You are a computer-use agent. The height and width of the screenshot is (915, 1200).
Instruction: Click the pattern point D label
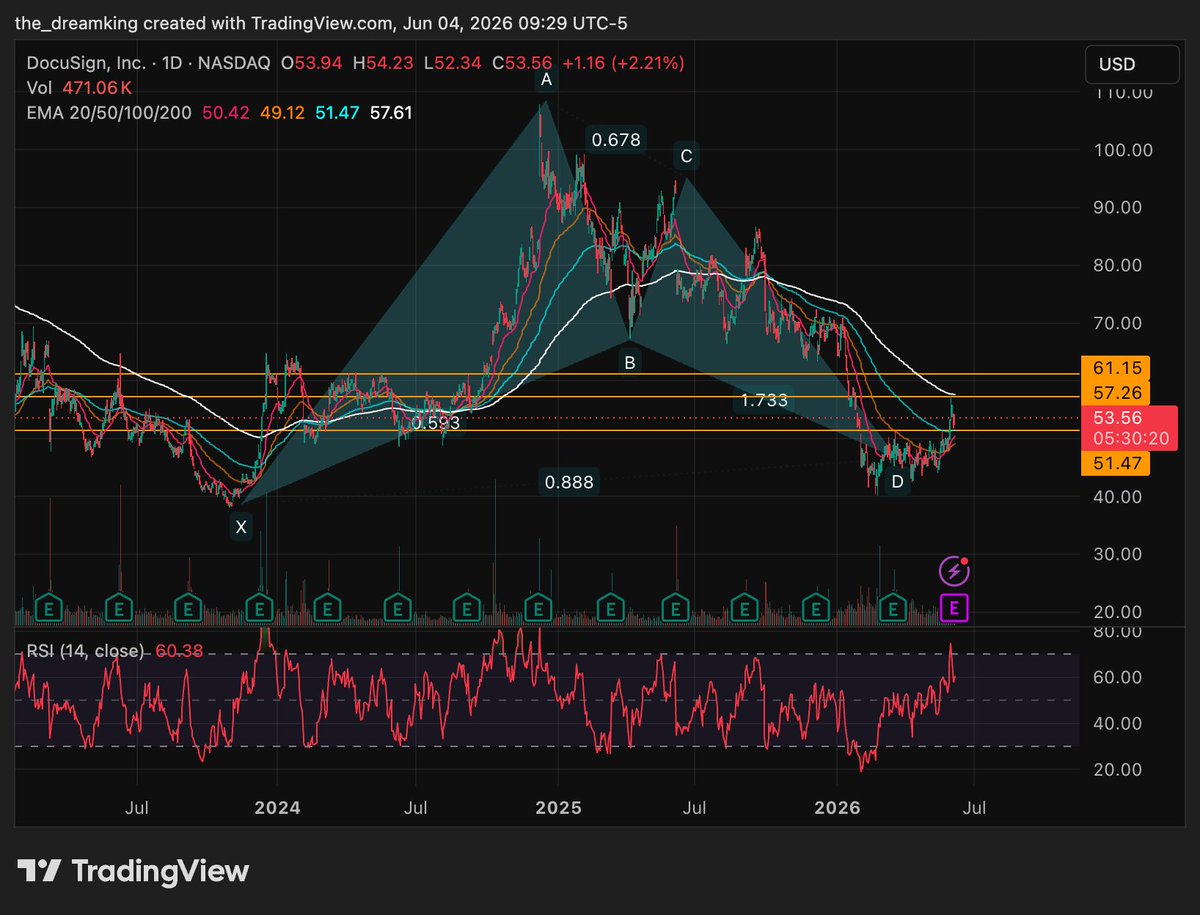coord(898,482)
